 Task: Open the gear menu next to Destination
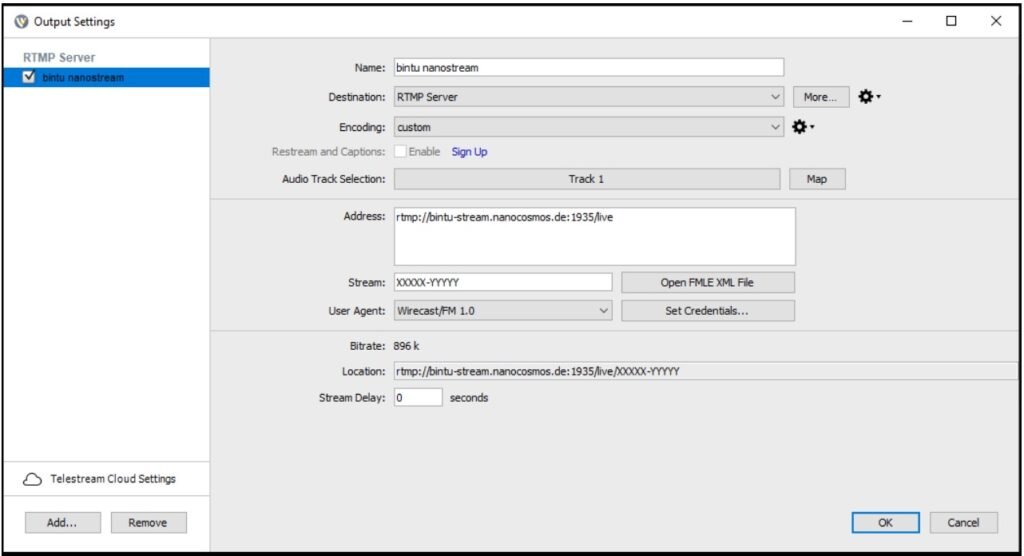tap(869, 97)
